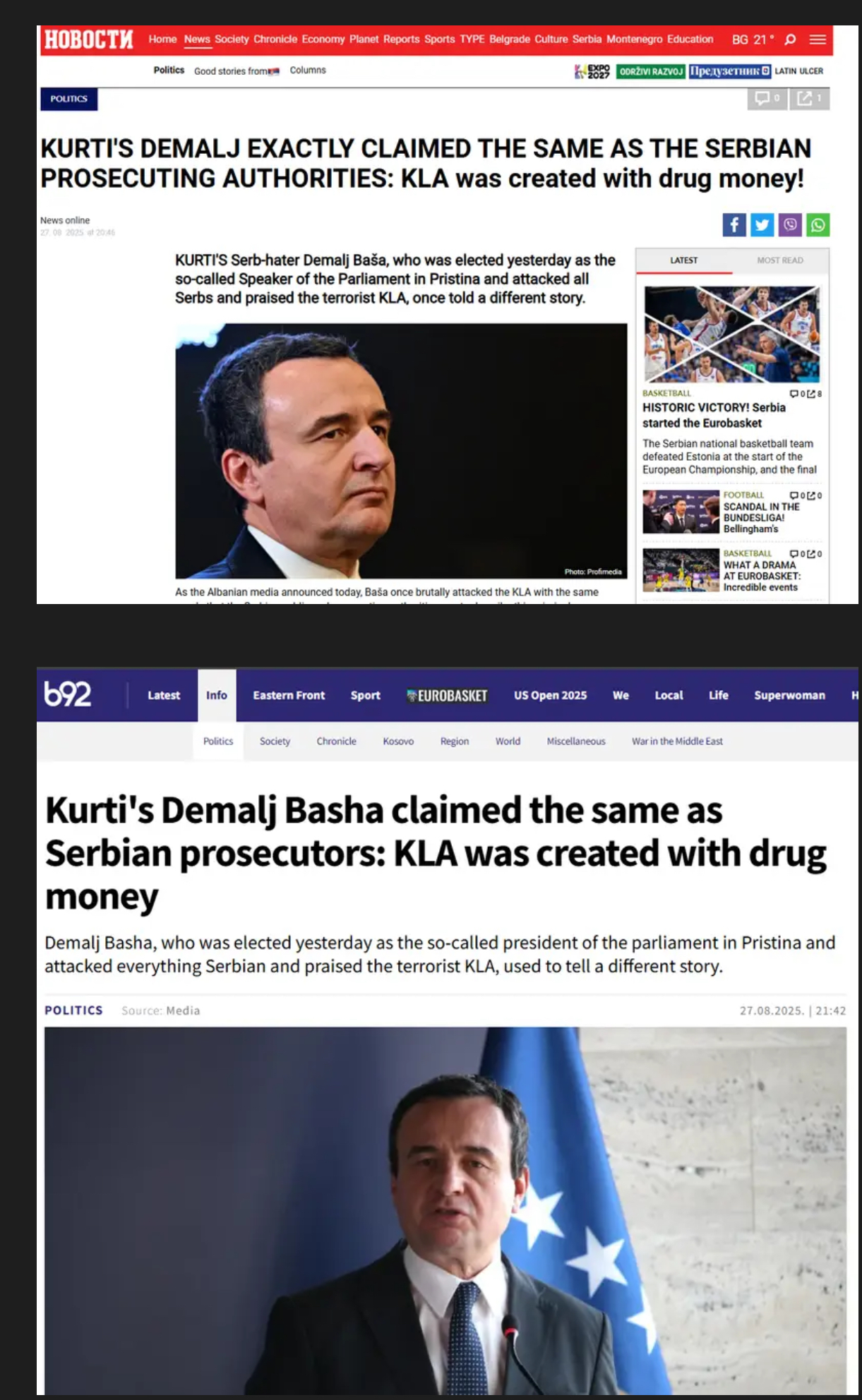Switch to Latin script with LATIN ULCER
Image resolution: width=862 pixels, height=1400 pixels.
click(x=798, y=71)
